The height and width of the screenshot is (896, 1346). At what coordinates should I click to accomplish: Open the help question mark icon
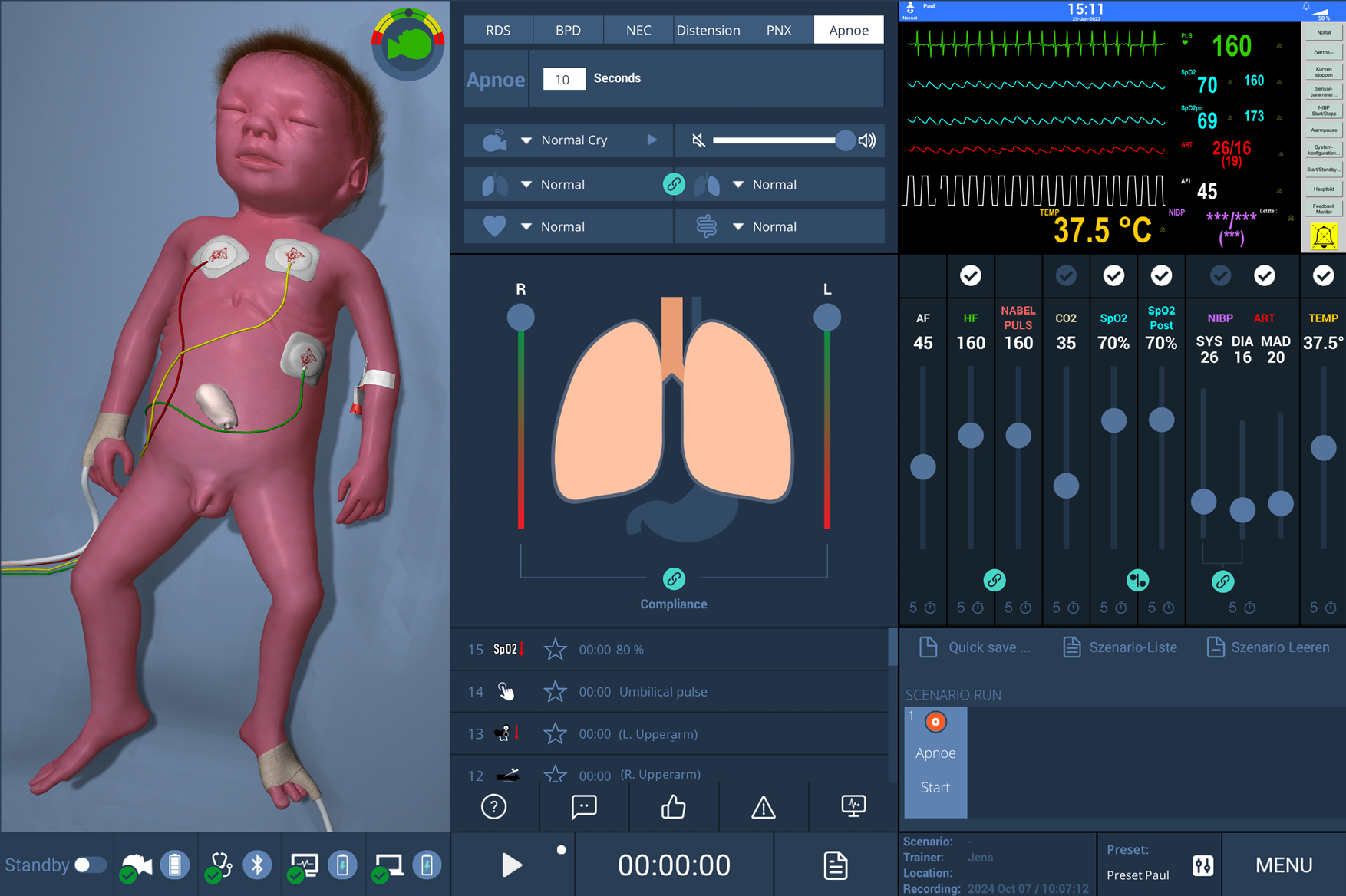pyautogui.click(x=493, y=807)
